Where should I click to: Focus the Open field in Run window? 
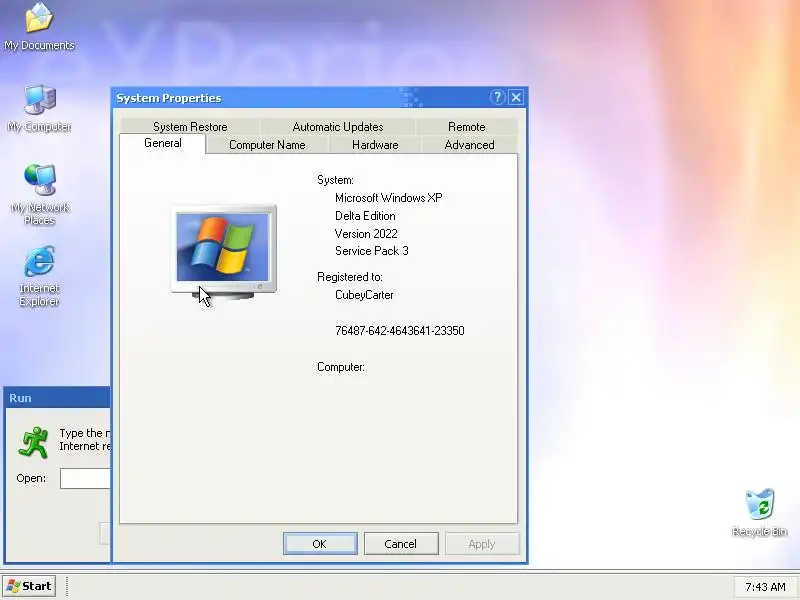pyautogui.click(x=85, y=479)
